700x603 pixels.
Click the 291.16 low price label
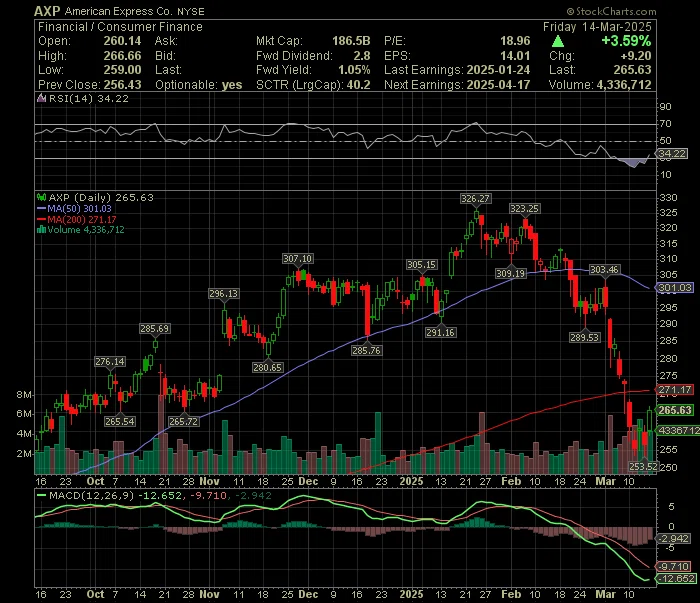(x=441, y=332)
